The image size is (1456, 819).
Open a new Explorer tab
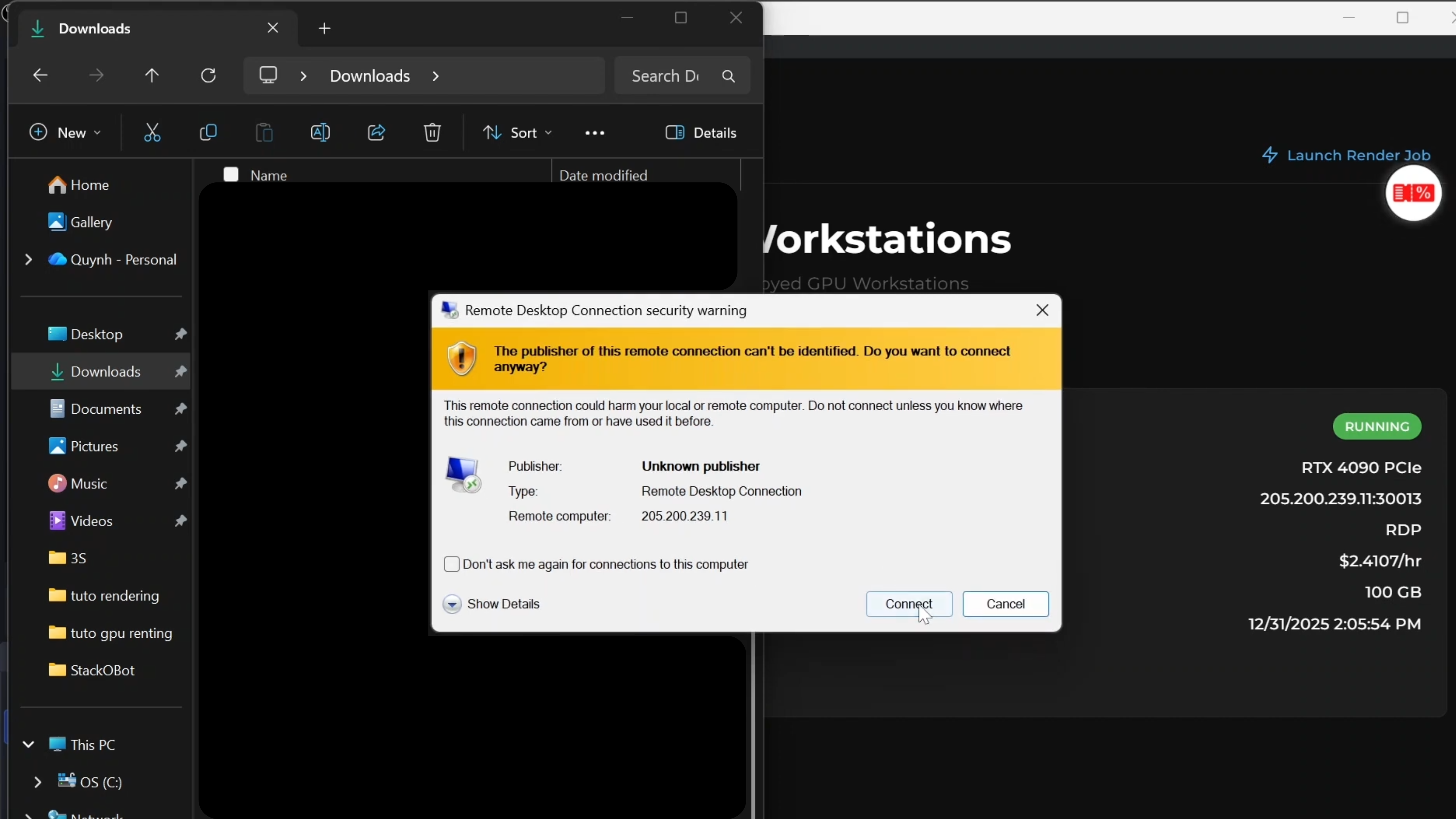(325, 28)
